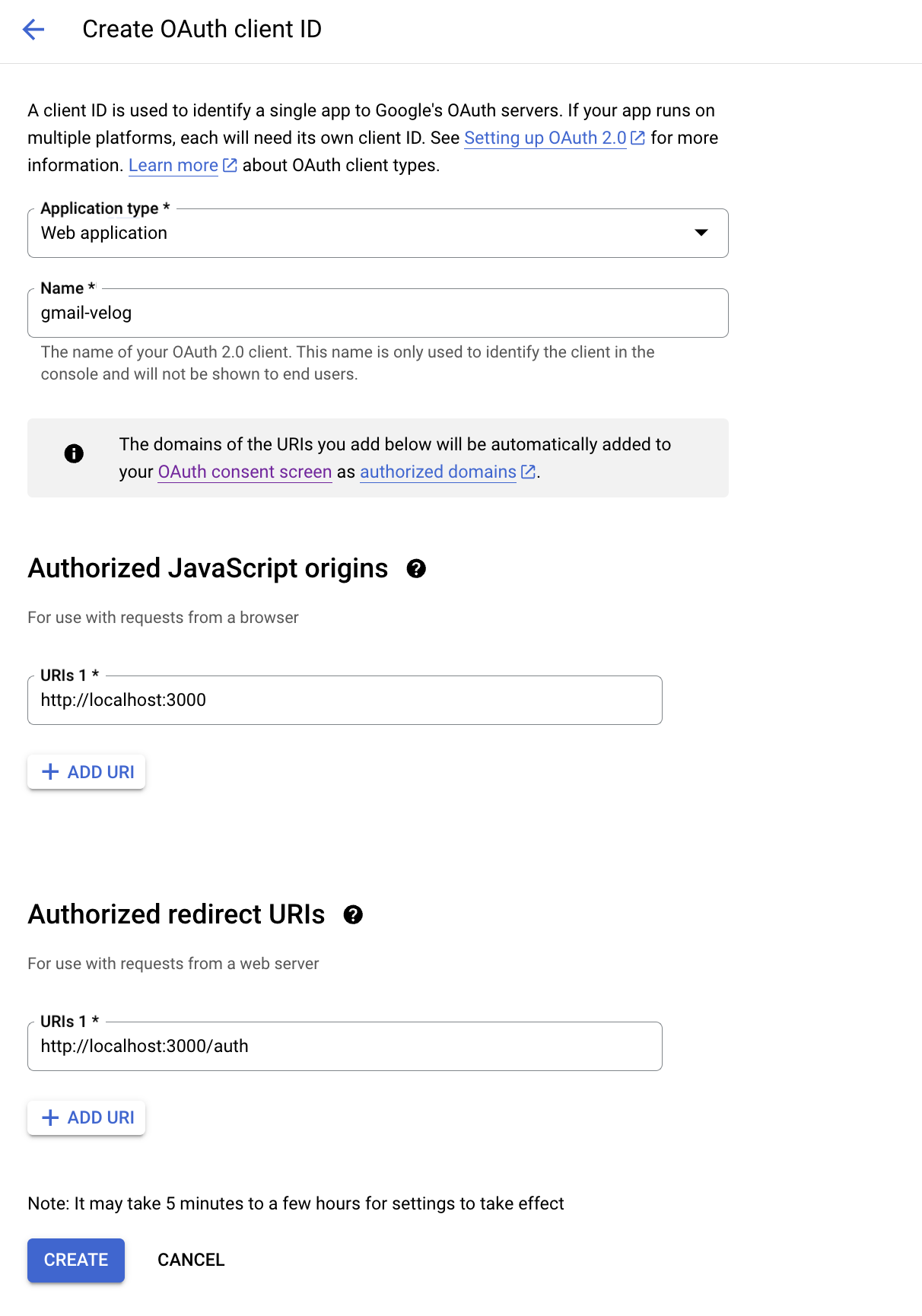Click the back arrow icon
The height and width of the screenshot is (1316, 922).
tap(33, 30)
